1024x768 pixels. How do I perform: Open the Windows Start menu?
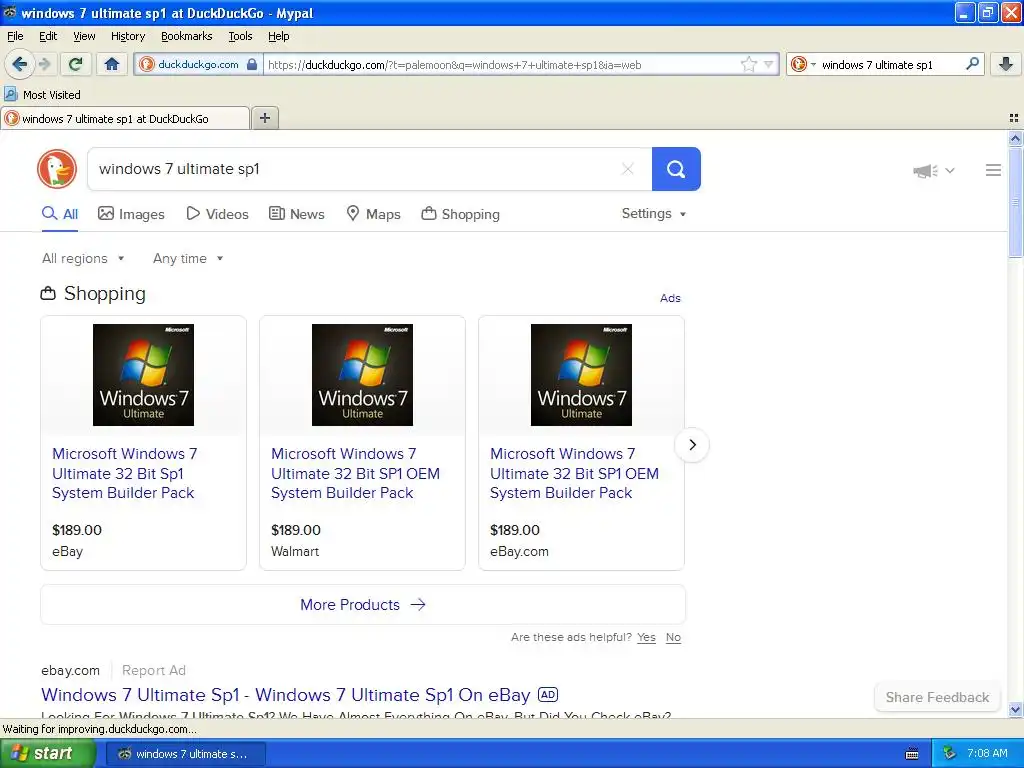(48, 754)
